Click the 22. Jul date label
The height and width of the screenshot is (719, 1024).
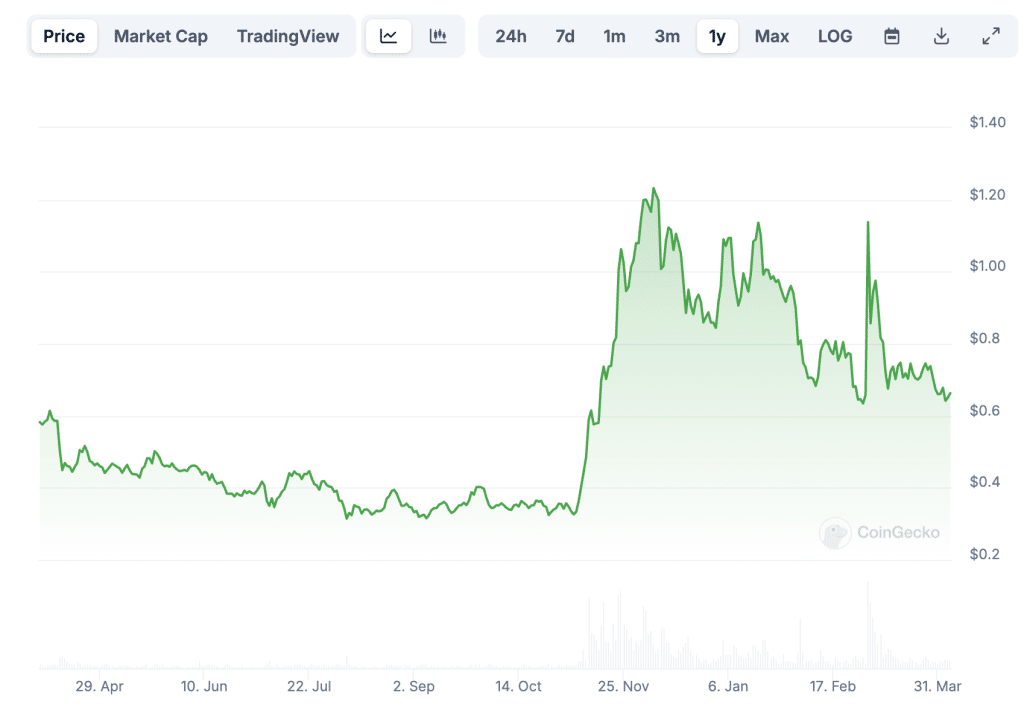[x=309, y=686]
